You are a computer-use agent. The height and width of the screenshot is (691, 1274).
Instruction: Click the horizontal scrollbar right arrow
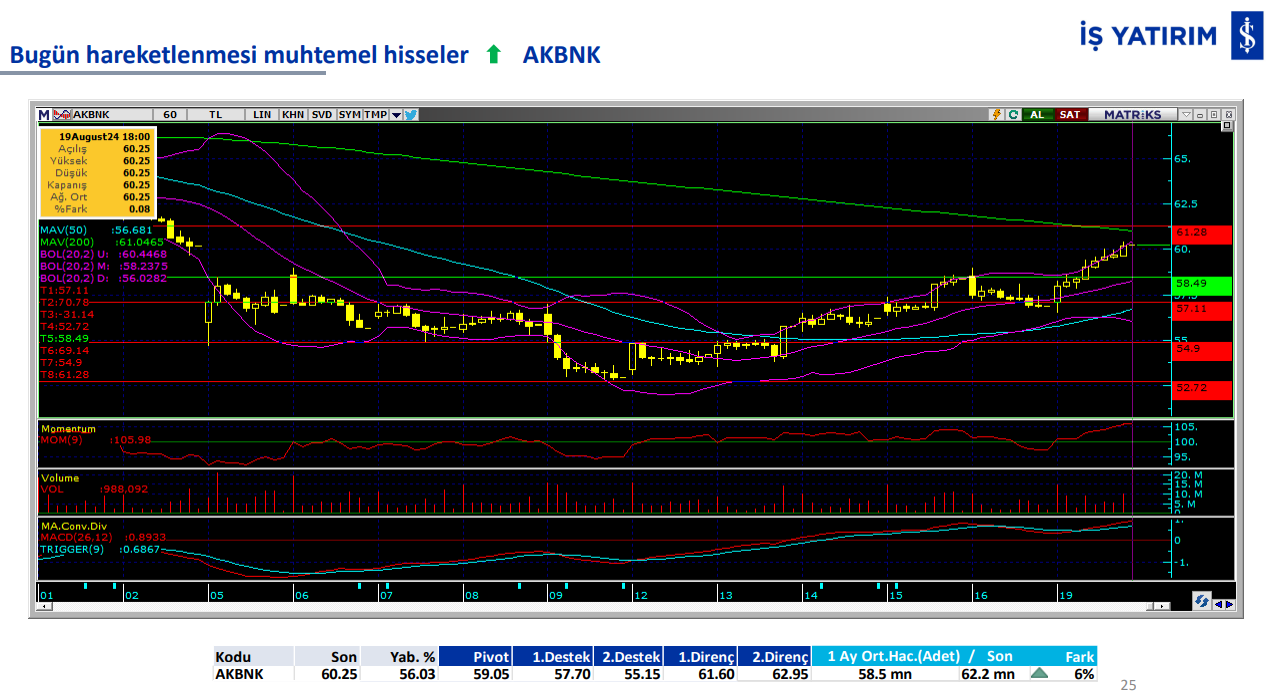[x=1229, y=604]
